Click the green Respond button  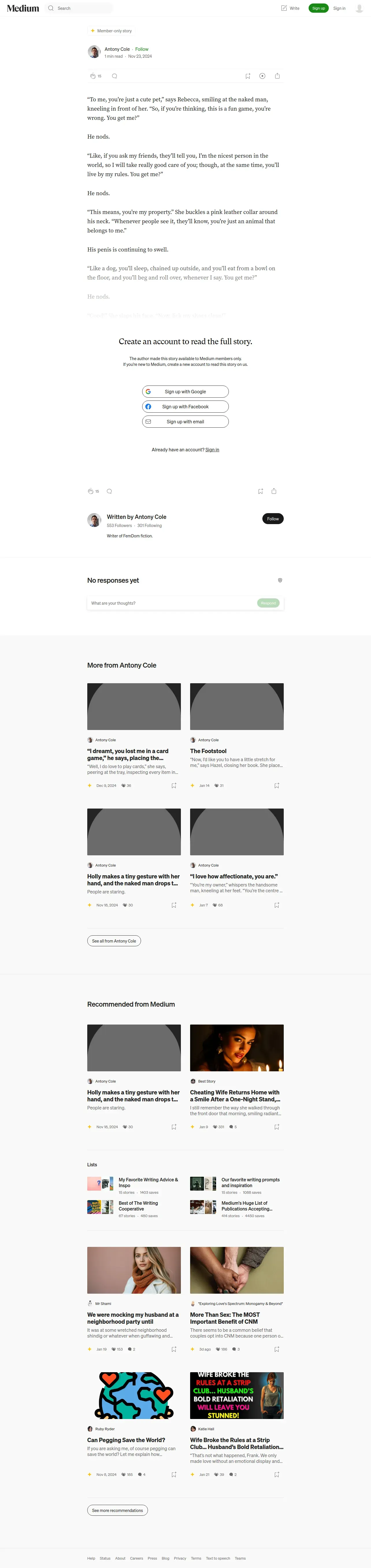tap(268, 603)
